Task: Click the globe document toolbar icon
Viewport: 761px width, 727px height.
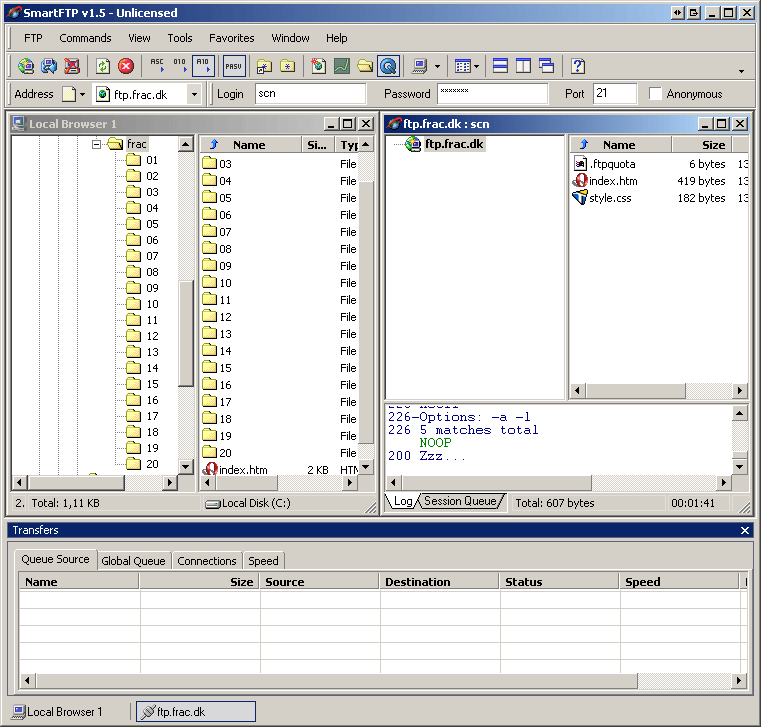Action: [x=318, y=66]
